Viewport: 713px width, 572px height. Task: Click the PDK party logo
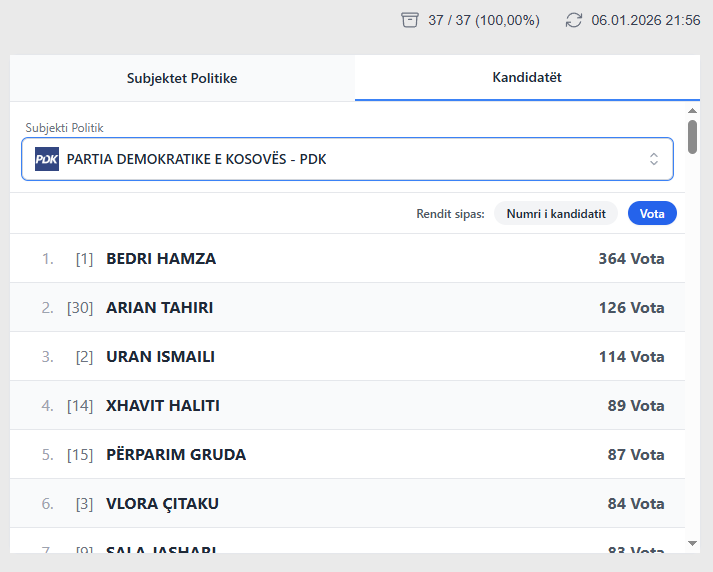[47, 159]
